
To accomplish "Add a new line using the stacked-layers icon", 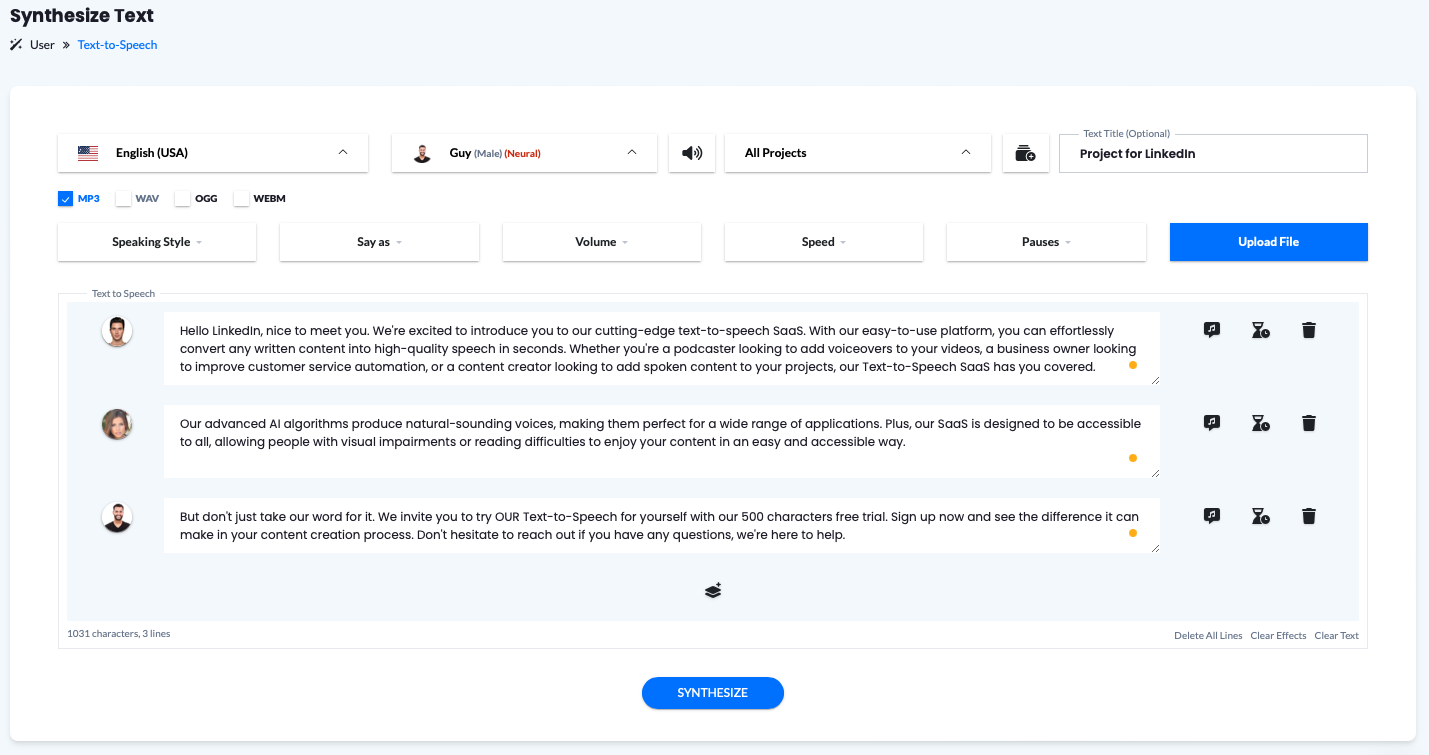I will [x=712, y=590].
